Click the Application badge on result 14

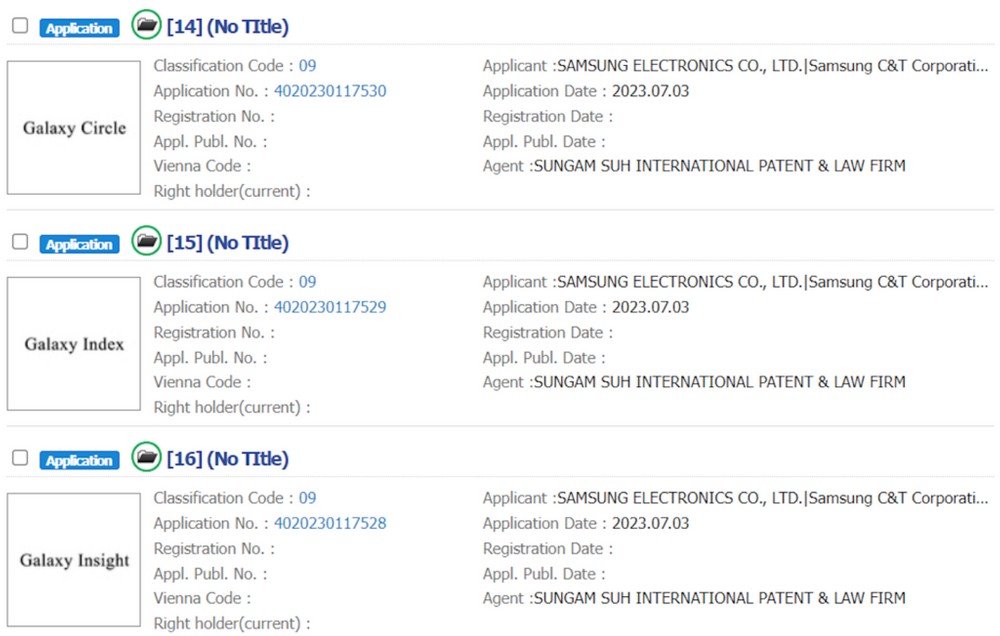click(x=79, y=28)
